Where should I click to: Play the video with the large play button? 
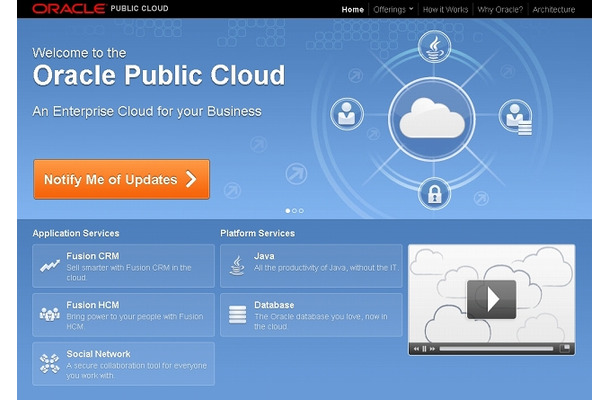coord(492,299)
